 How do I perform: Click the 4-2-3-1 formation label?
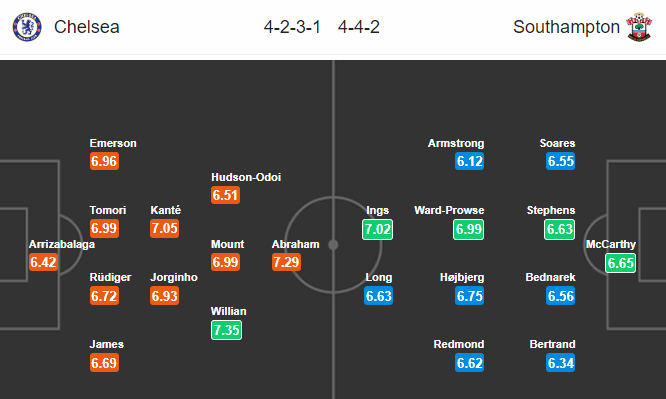(292, 27)
